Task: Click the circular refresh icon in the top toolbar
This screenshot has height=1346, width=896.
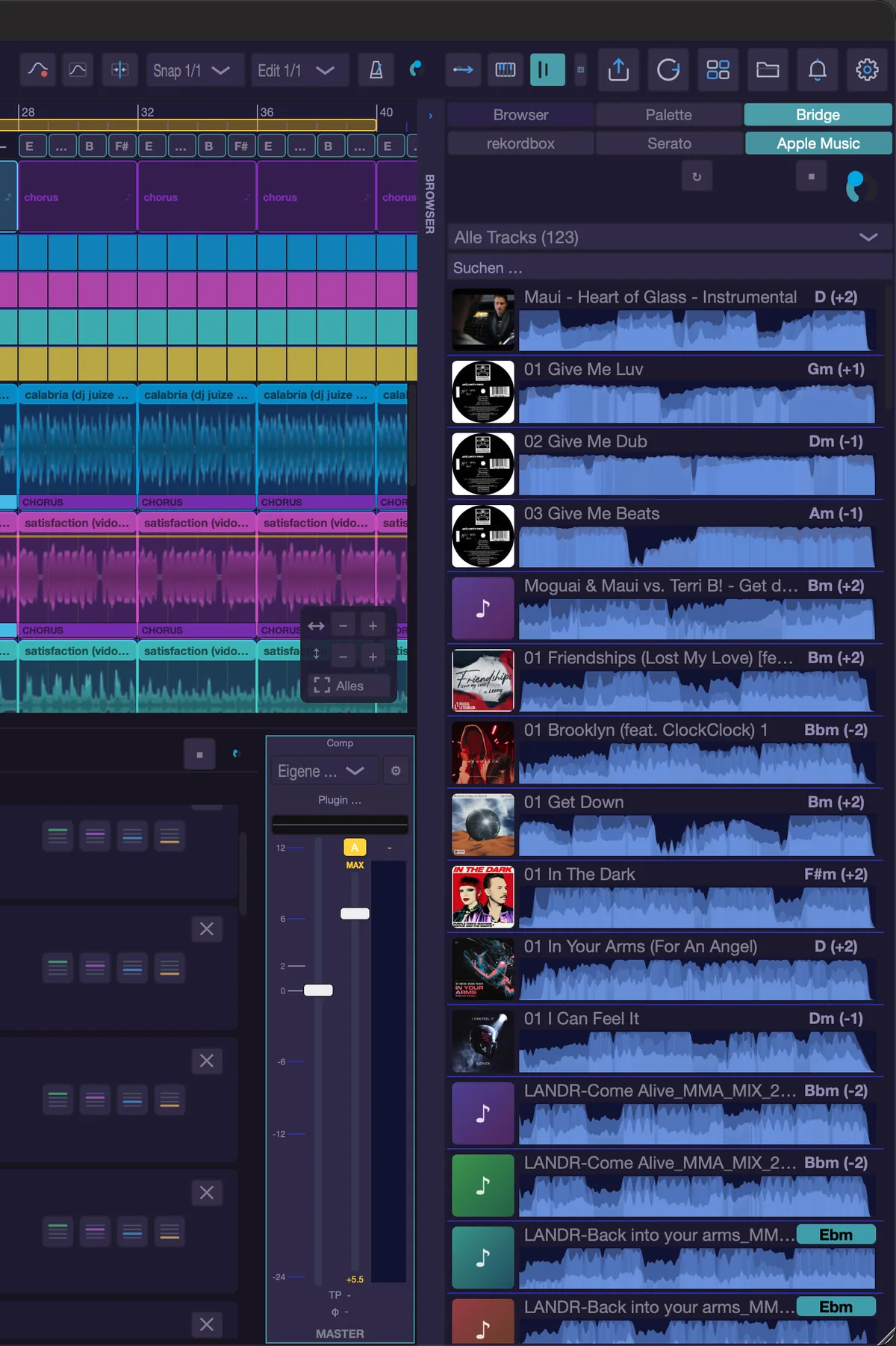Action: click(x=668, y=70)
